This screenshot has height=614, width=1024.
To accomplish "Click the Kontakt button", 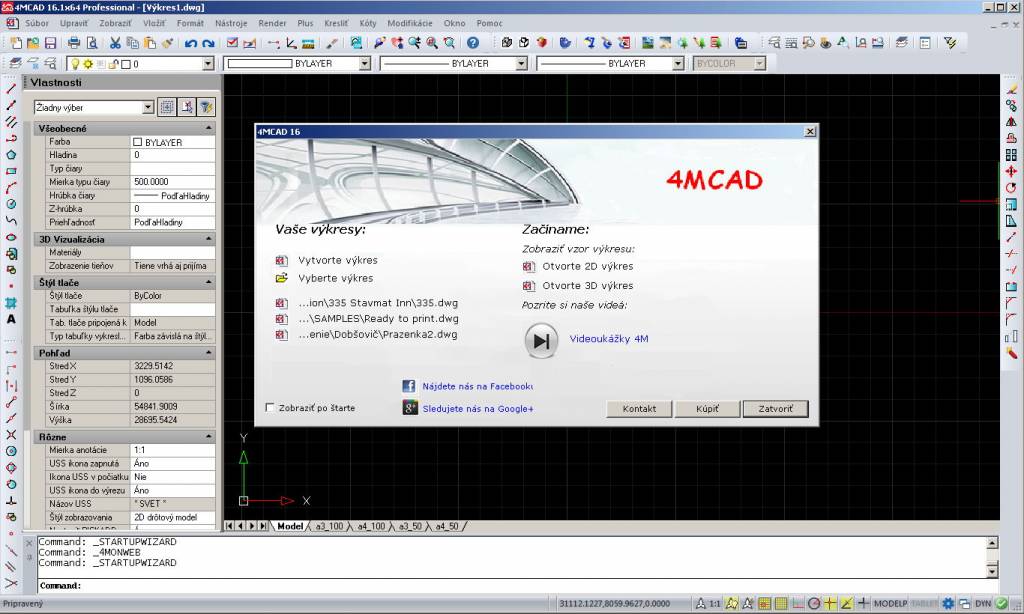I will [639, 409].
